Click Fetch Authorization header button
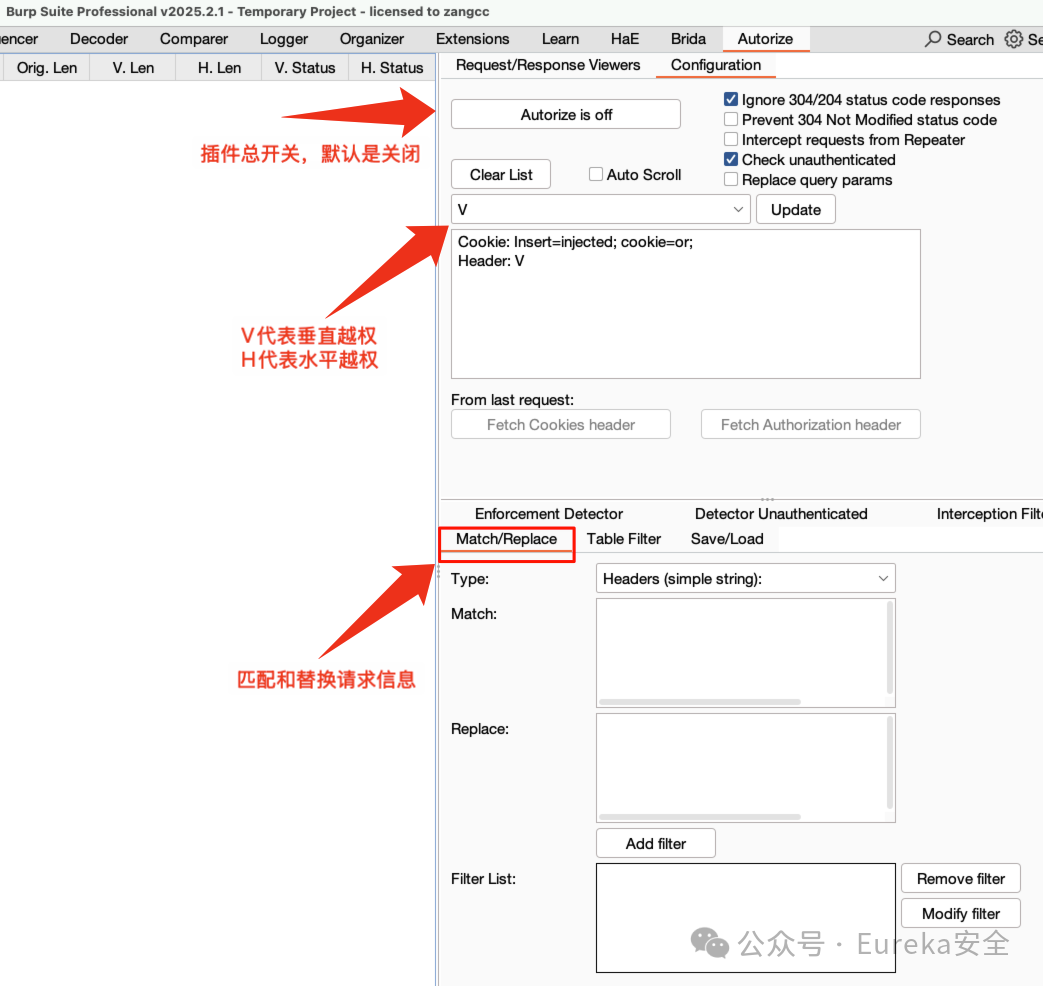 [x=811, y=424]
